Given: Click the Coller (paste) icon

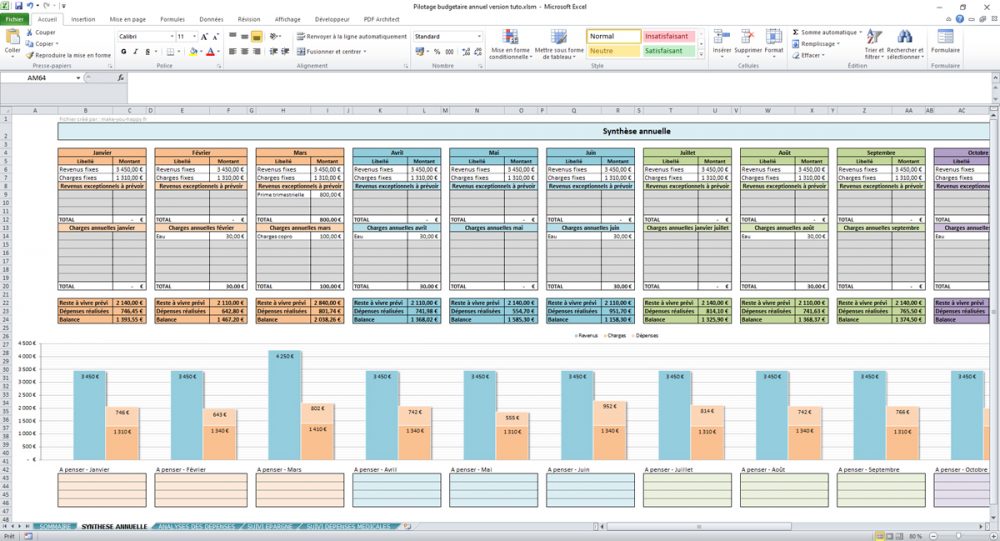Looking at the screenshot, I should click(12, 38).
